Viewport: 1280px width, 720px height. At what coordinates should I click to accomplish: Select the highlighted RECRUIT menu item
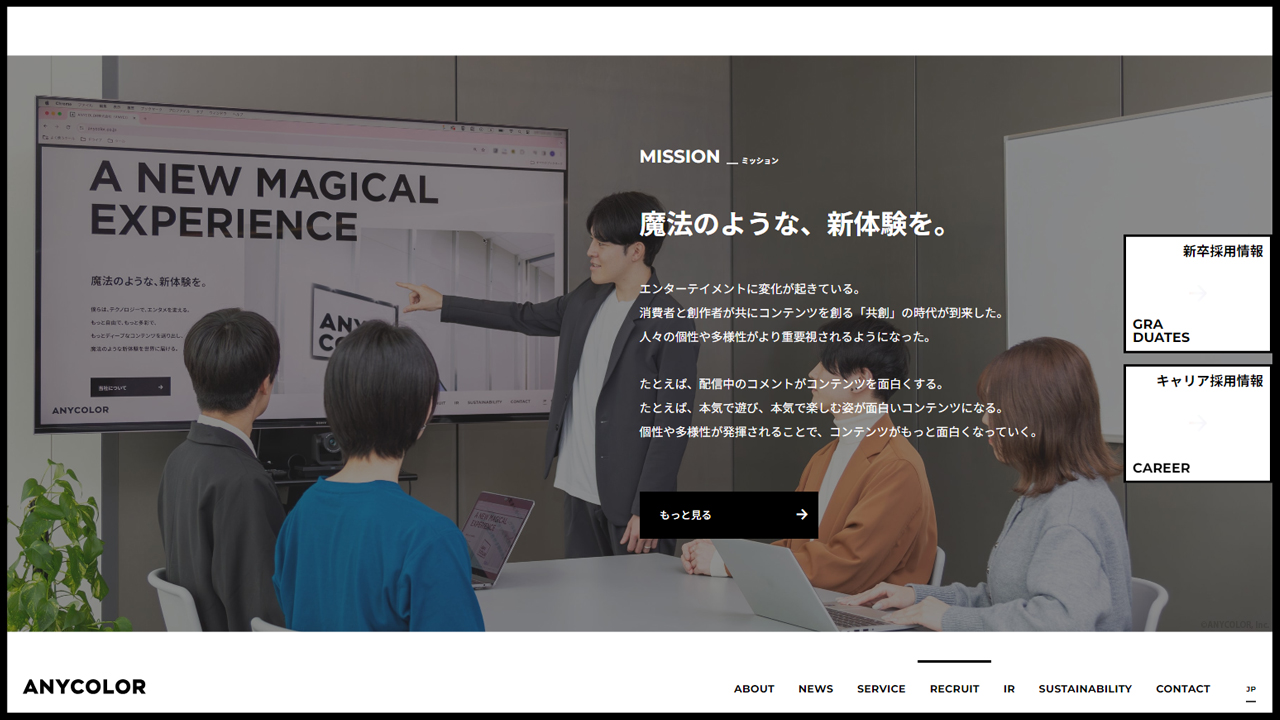pyautogui.click(x=954, y=689)
